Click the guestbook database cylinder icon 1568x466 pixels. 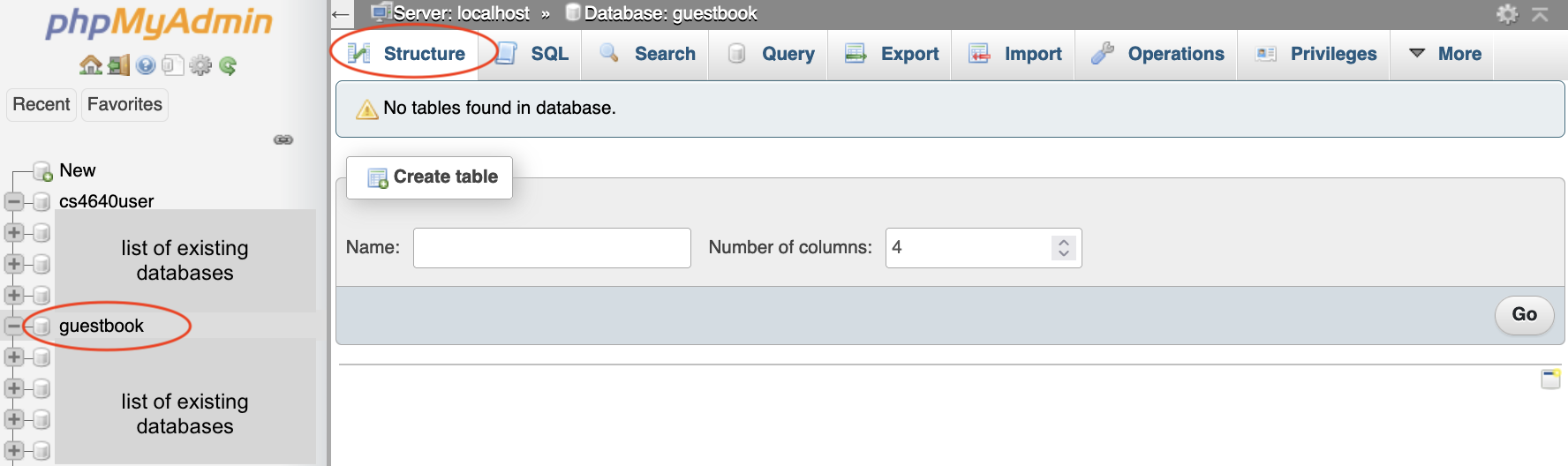point(41,326)
